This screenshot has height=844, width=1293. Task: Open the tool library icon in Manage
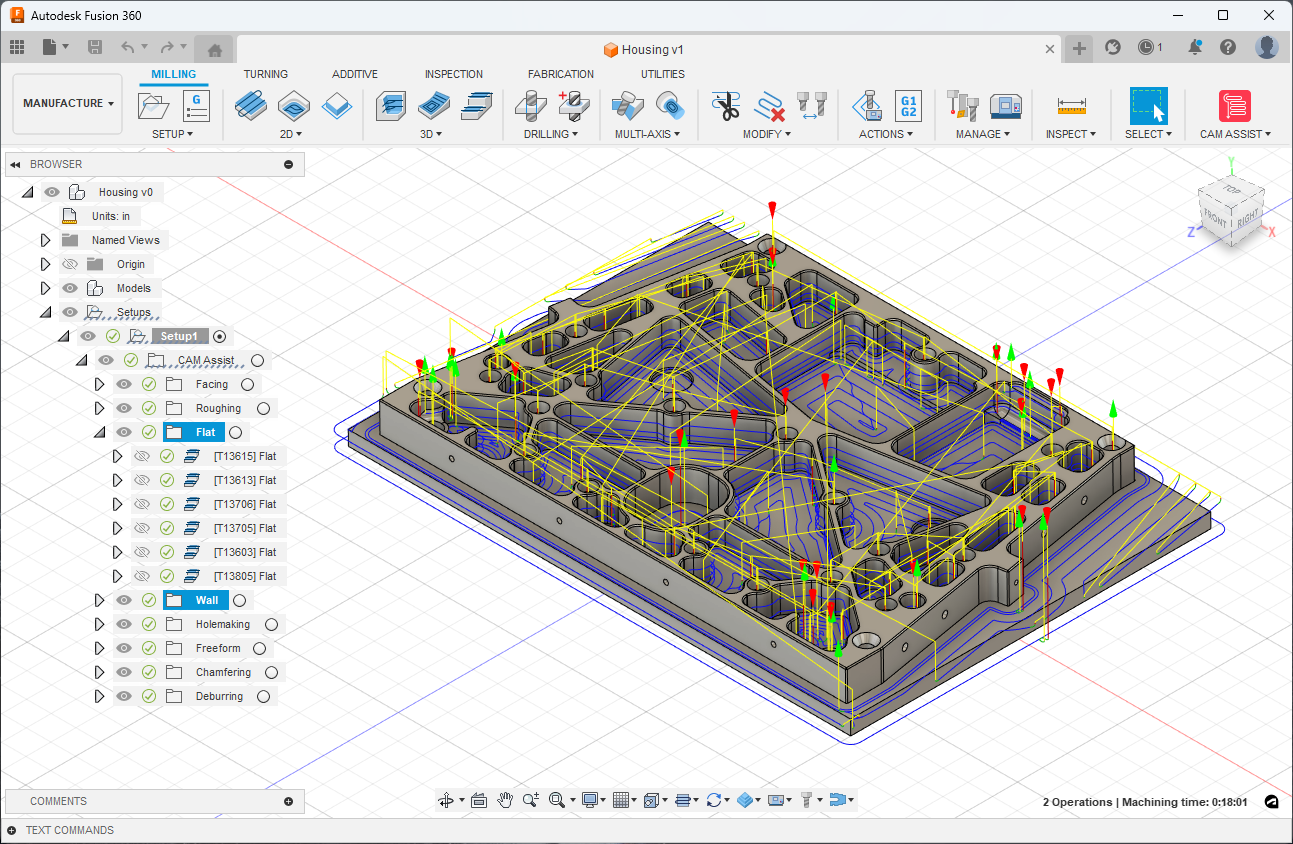click(x=962, y=105)
